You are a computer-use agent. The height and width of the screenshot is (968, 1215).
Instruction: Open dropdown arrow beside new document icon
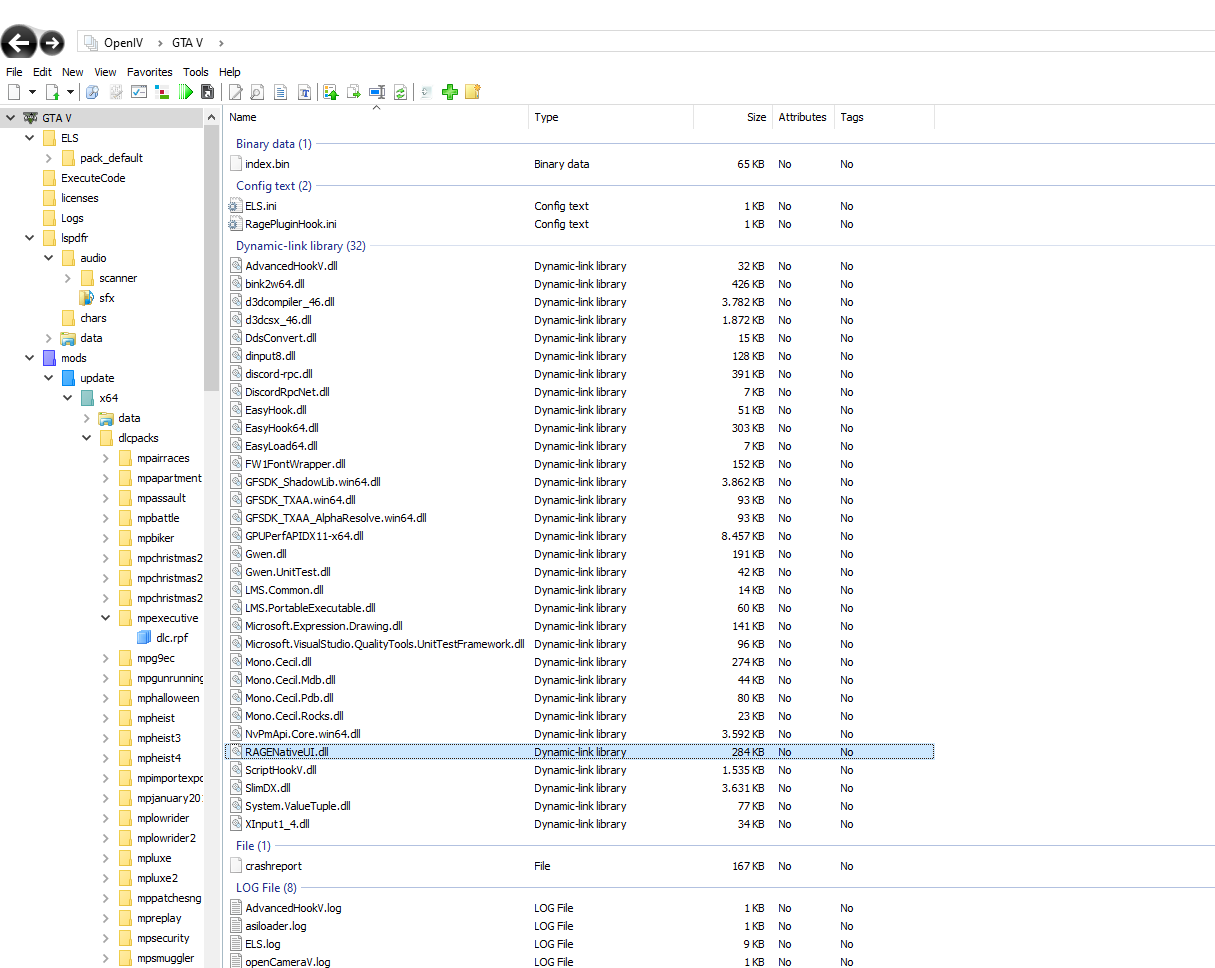pyautogui.click(x=32, y=92)
